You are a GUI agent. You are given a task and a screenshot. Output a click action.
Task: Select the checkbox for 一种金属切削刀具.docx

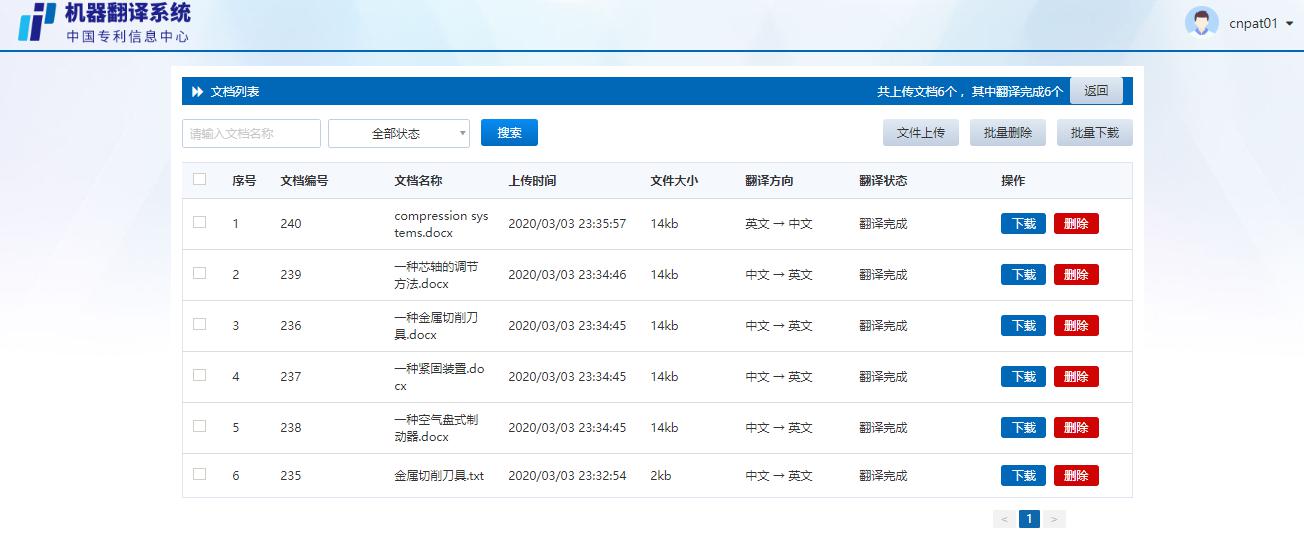pos(200,324)
